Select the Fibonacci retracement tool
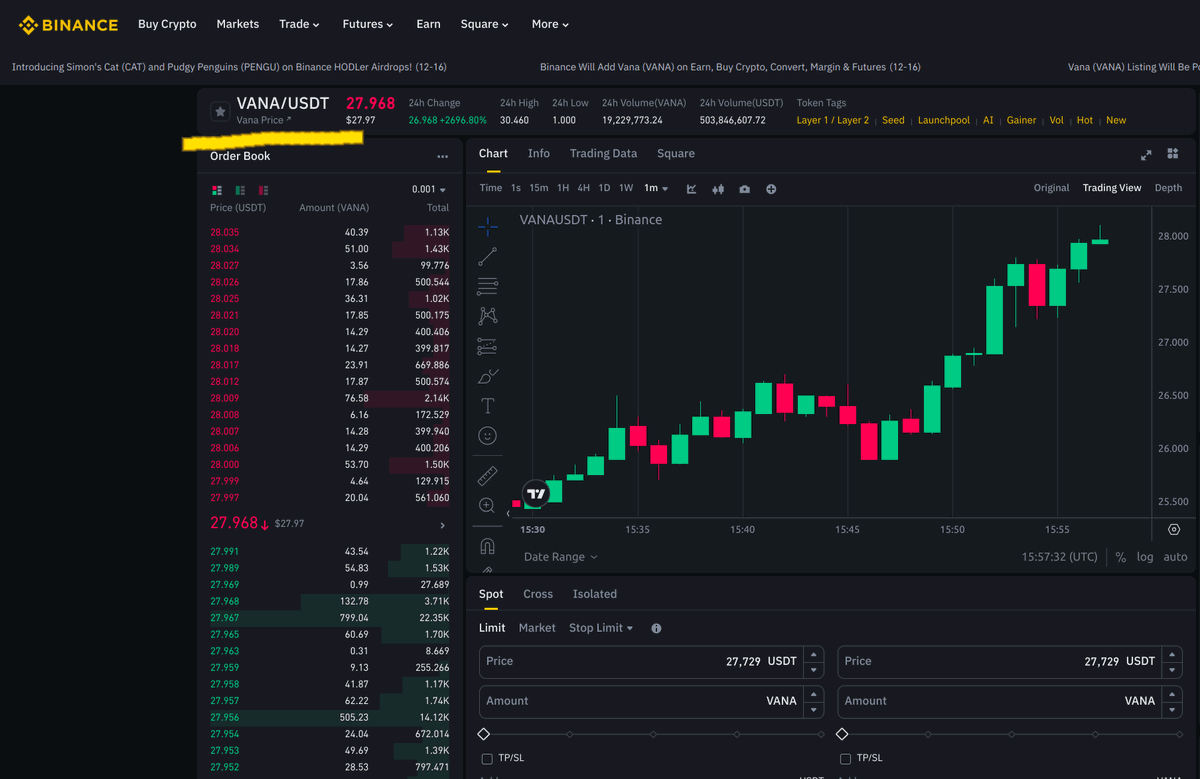 [x=487, y=286]
